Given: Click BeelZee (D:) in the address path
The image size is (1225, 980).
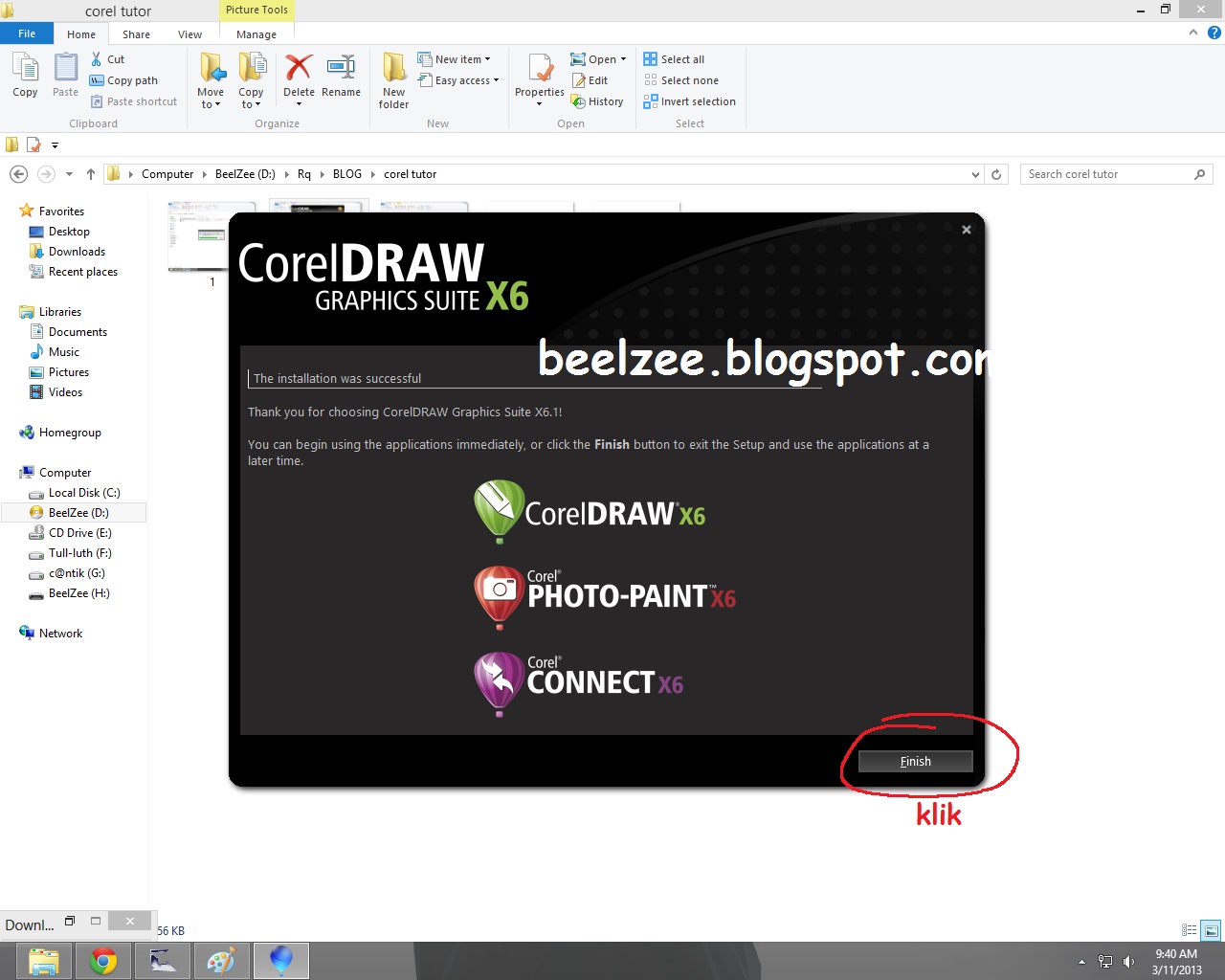Looking at the screenshot, I should 245,174.
